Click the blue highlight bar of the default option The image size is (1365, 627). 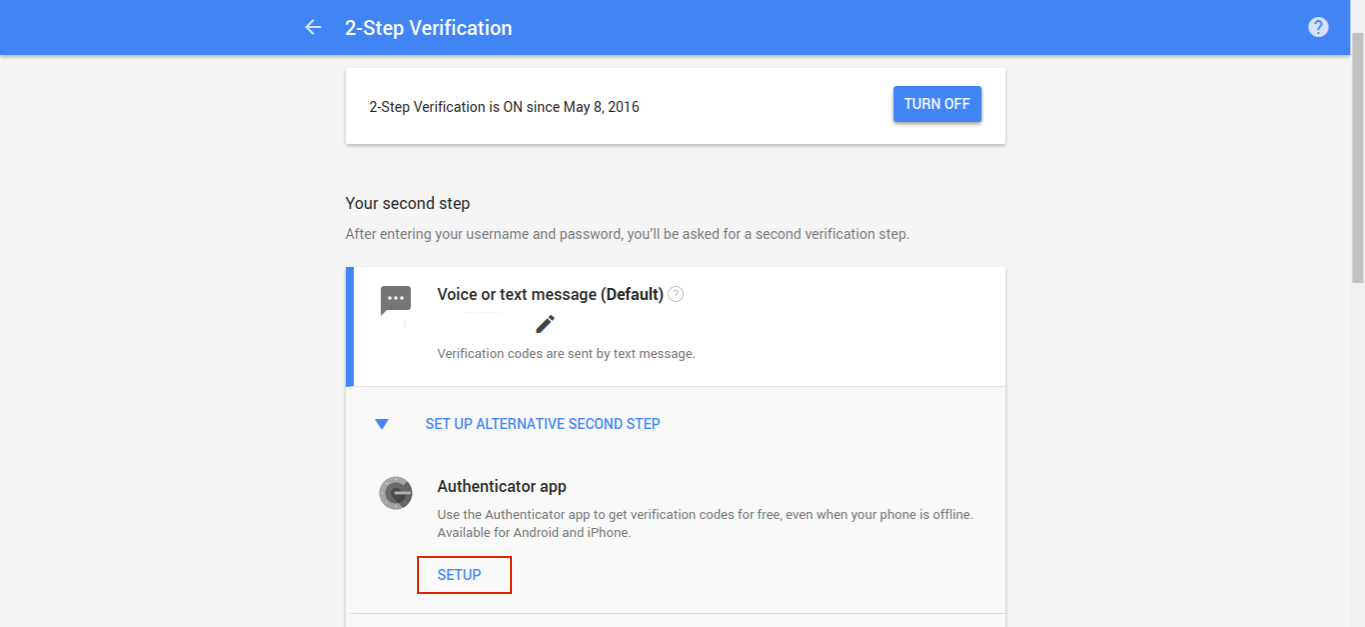350,326
